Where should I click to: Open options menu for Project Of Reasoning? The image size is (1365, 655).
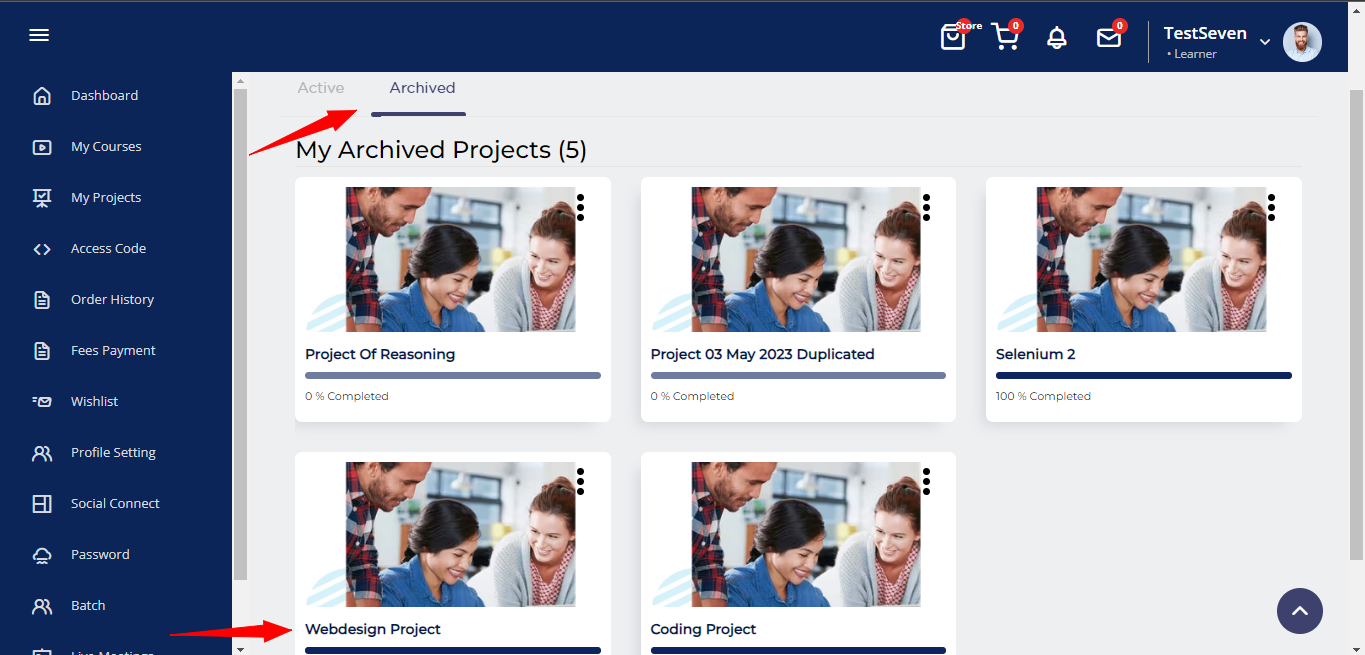click(581, 207)
